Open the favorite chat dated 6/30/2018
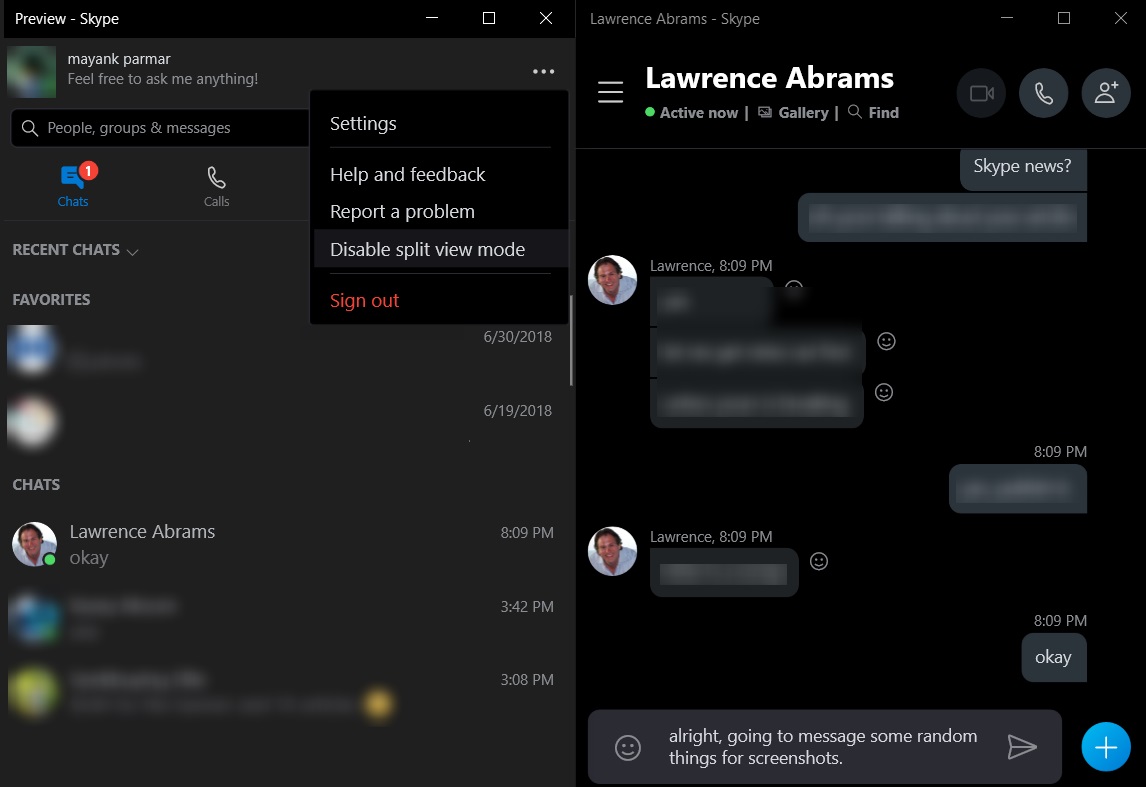1146x787 pixels. (285, 349)
